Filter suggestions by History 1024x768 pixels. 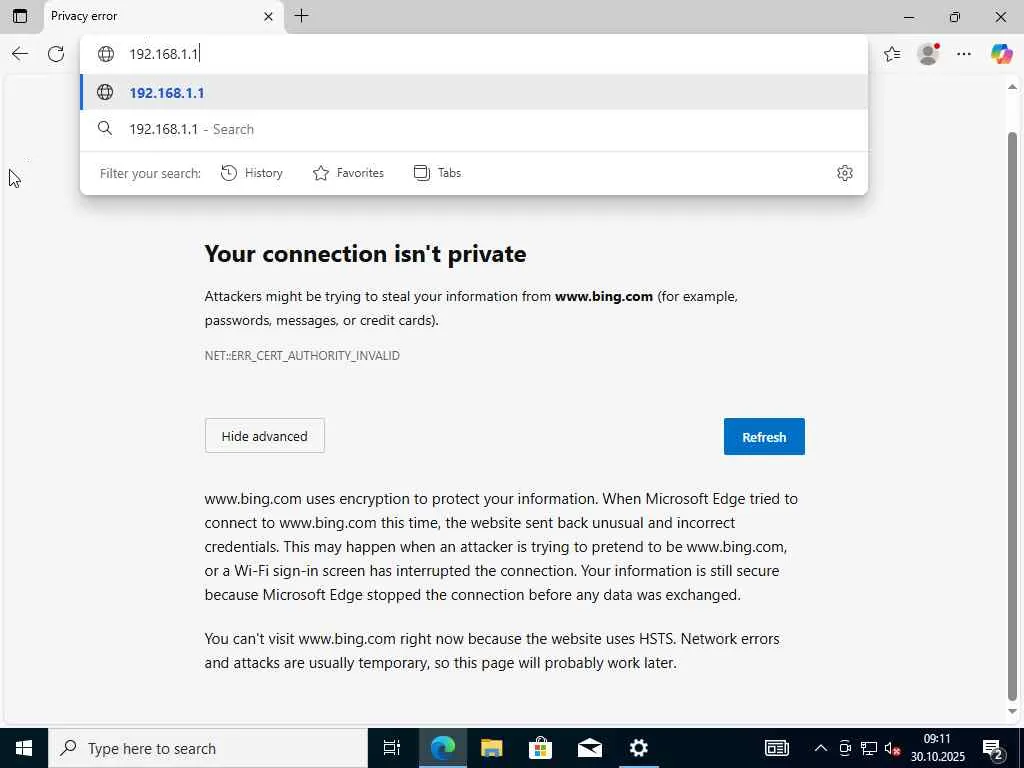(252, 173)
